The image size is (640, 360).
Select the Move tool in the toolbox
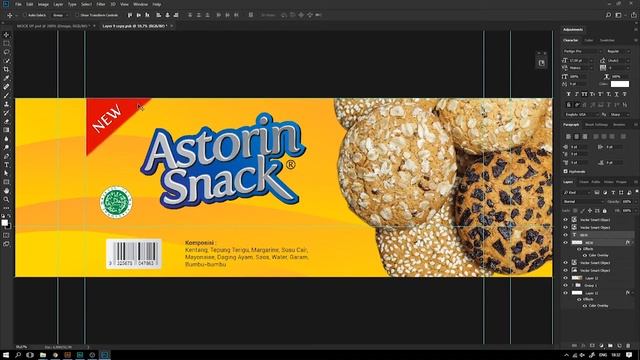coord(6,35)
